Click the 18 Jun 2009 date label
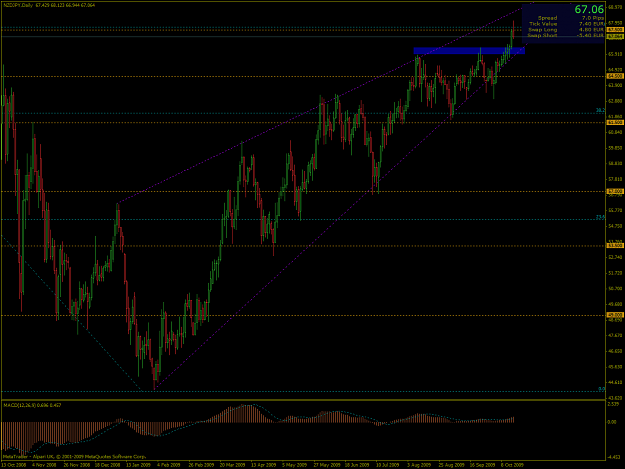625x469 pixels. point(357,465)
